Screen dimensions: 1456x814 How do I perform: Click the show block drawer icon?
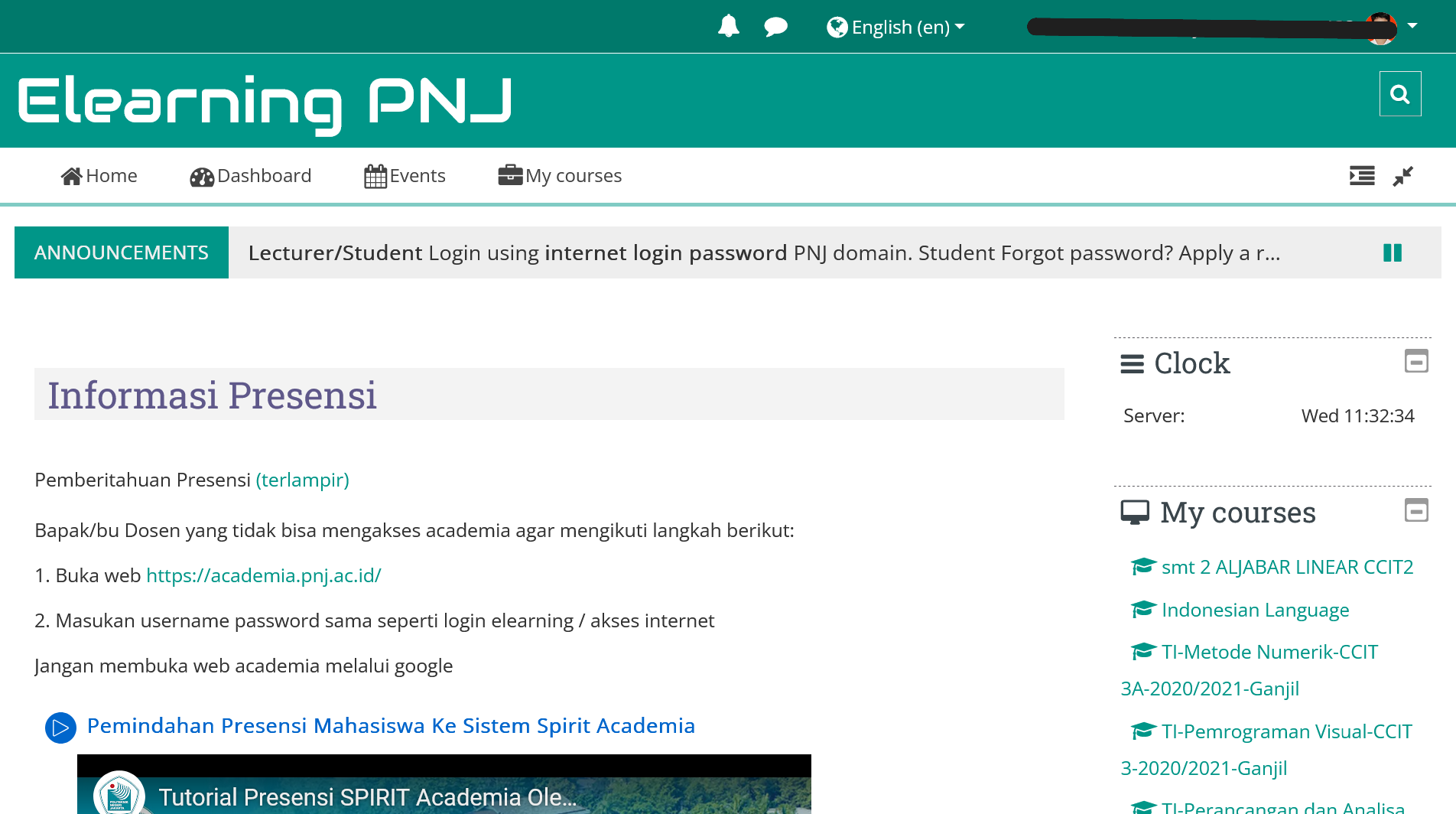tap(1360, 176)
